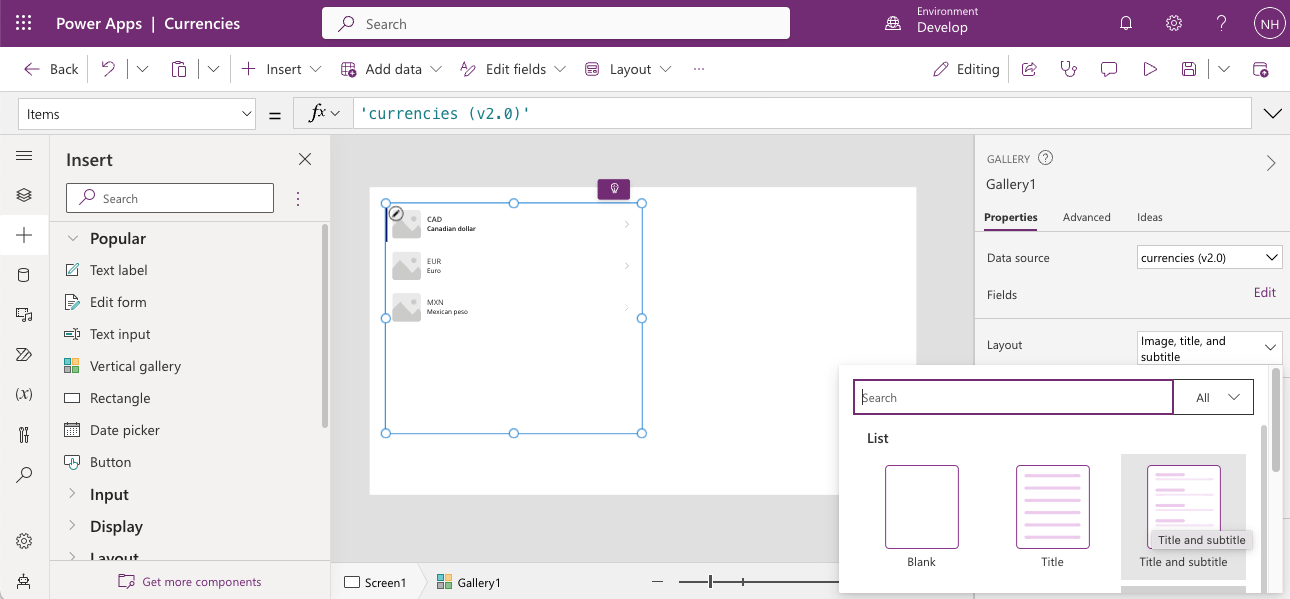Go Back from the editor
The width and height of the screenshot is (1290, 599).
pos(51,69)
